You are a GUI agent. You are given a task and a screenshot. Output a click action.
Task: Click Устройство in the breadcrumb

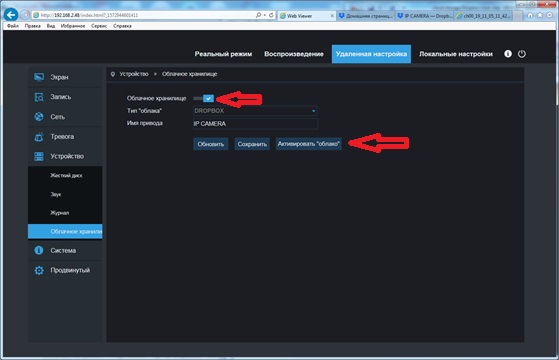[134, 74]
